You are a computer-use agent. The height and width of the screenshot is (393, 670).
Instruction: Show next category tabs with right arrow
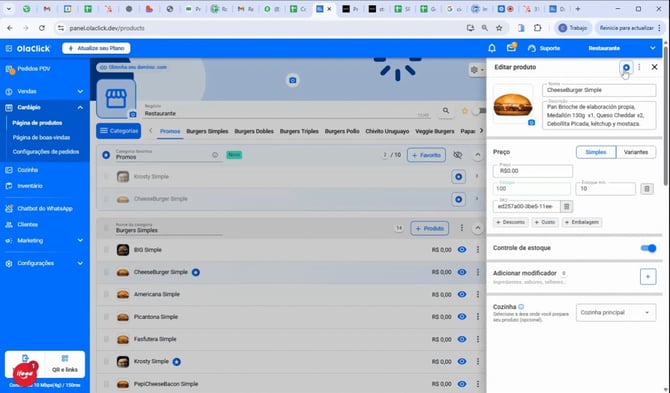[482, 131]
